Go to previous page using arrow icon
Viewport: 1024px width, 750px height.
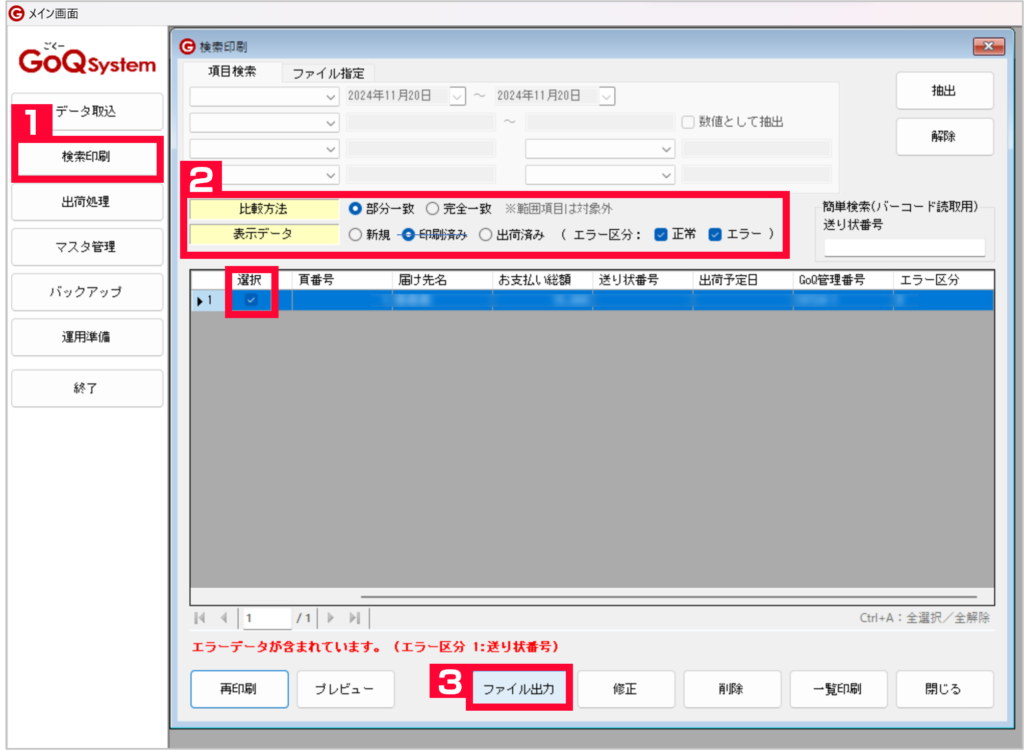pos(224,617)
